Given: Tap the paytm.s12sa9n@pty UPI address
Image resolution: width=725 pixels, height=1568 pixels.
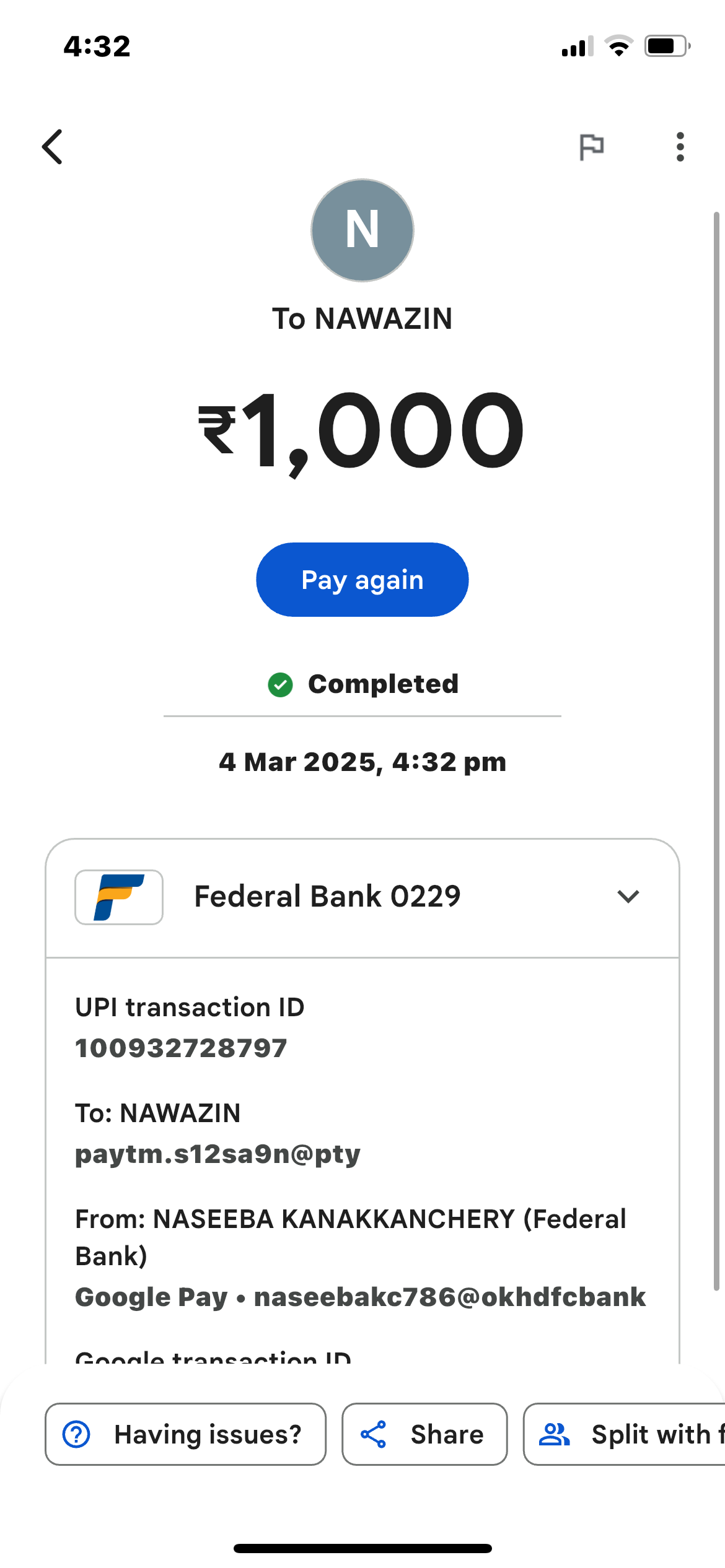Looking at the screenshot, I should [x=217, y=1154].
